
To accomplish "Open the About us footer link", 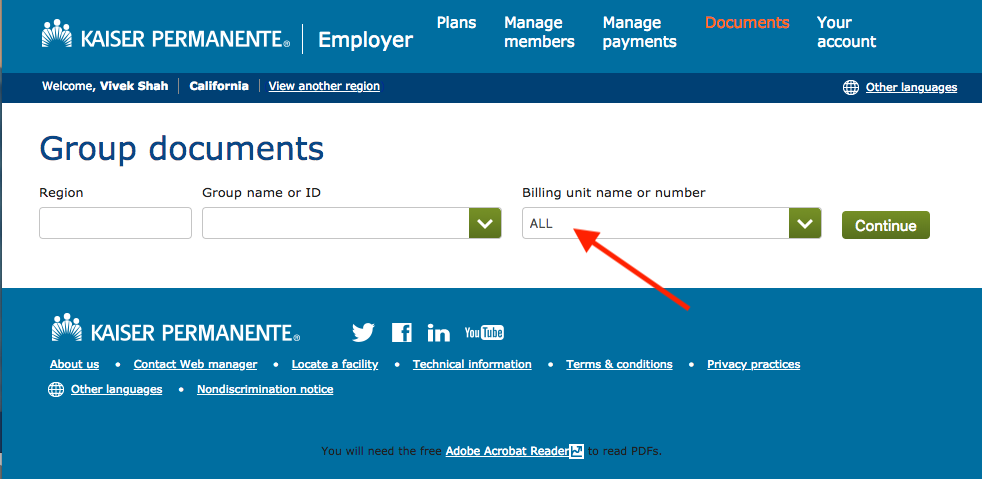I will click(x=75, y=364).
